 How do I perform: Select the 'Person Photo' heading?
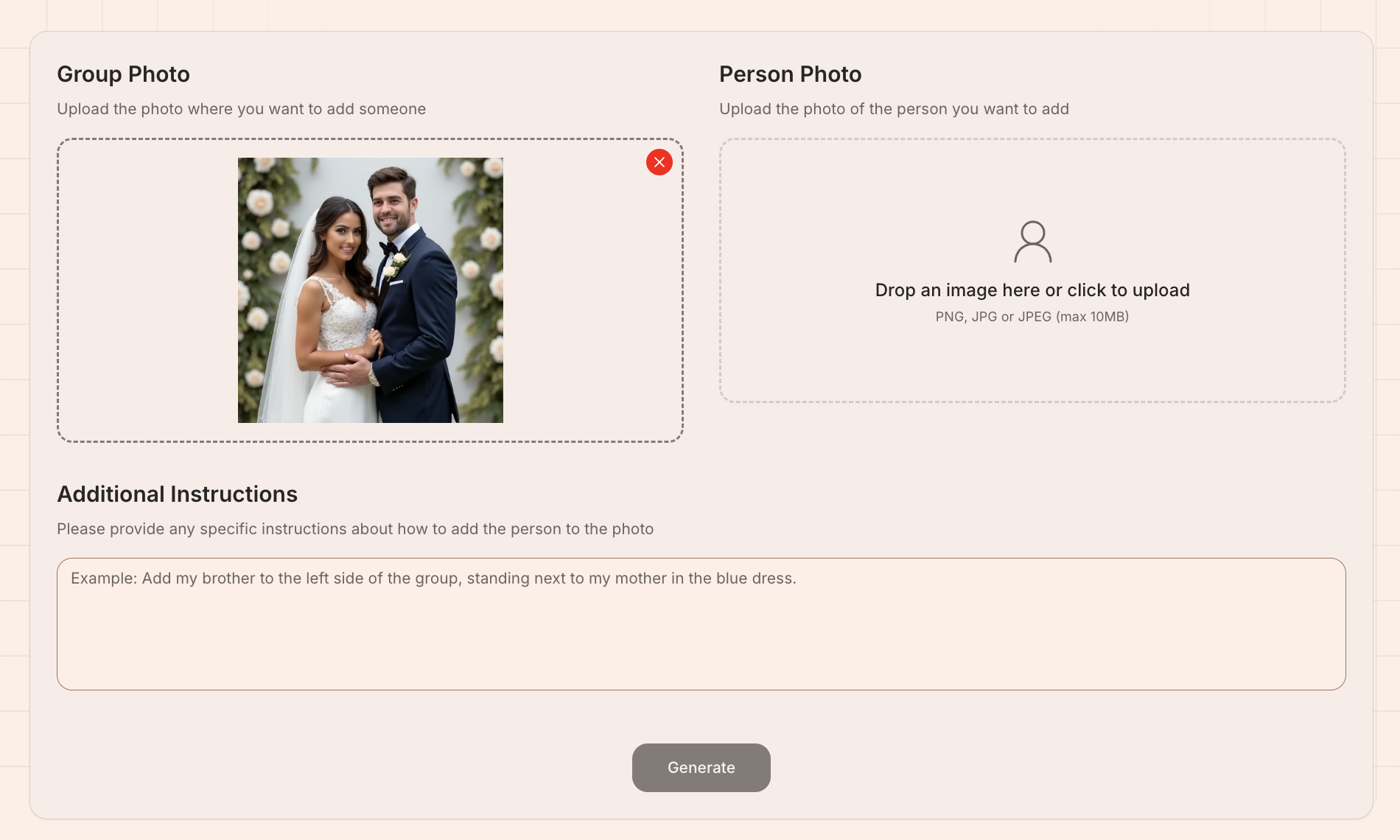point(790,74)
